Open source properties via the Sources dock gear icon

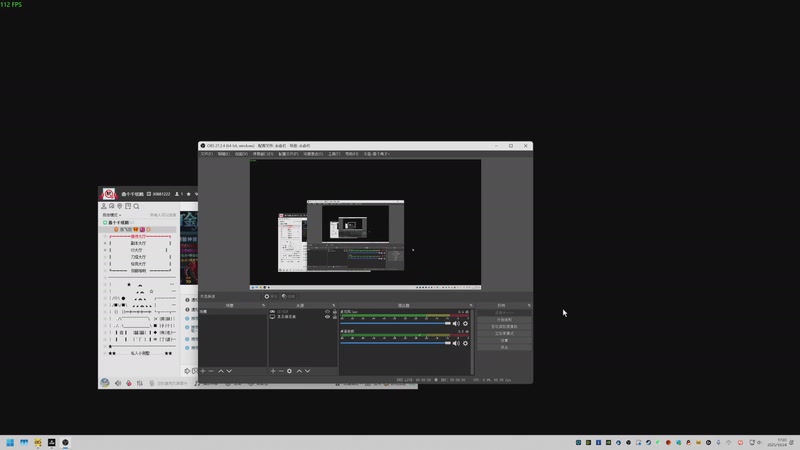coord(289,371)
